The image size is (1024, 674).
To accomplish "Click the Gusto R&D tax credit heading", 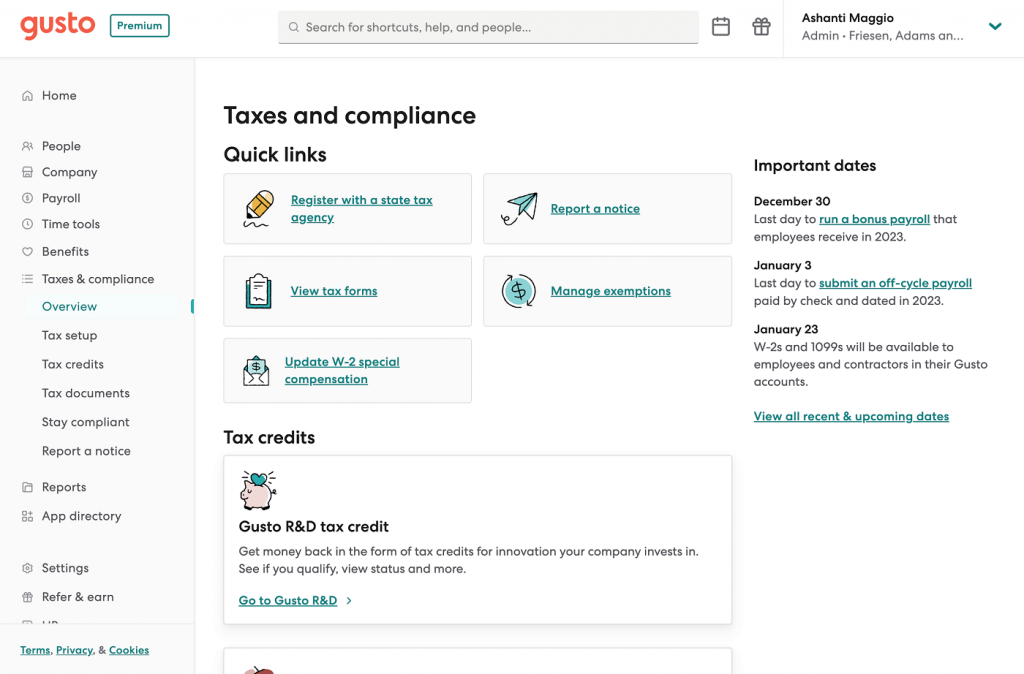I will (313, 527).
